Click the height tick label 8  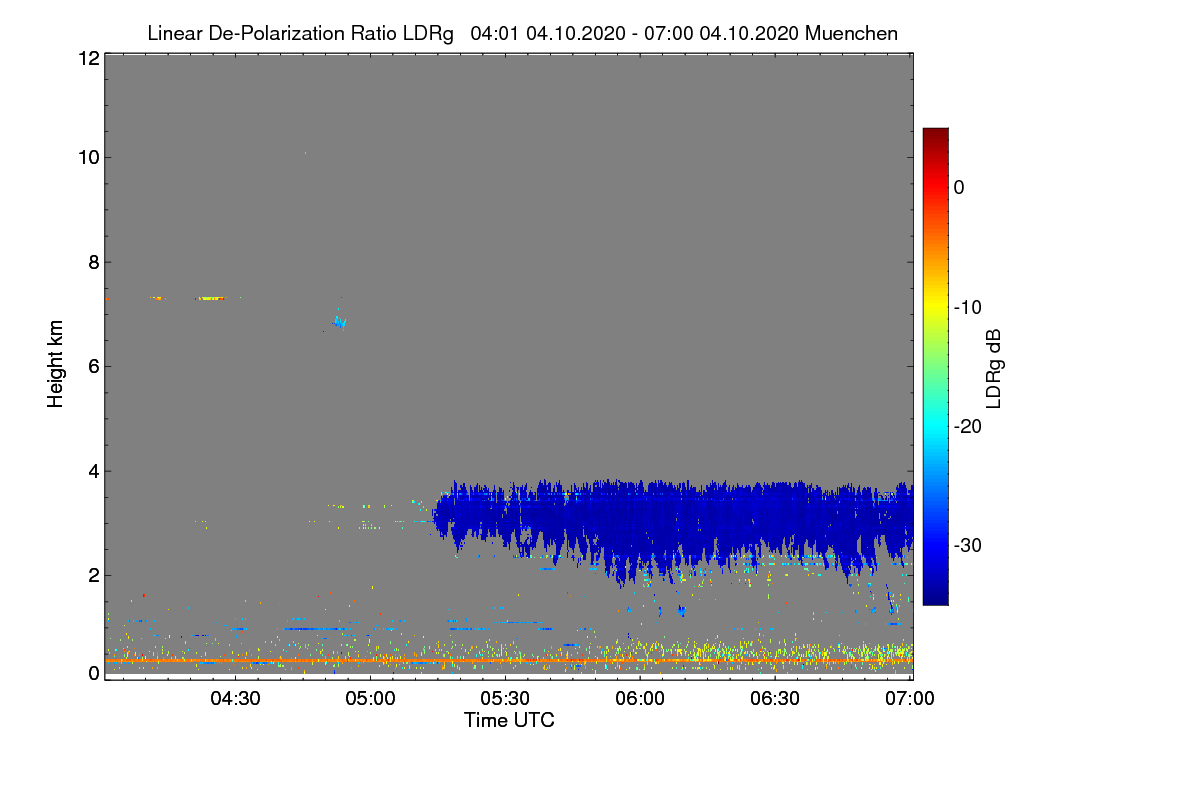coord(93,262)
